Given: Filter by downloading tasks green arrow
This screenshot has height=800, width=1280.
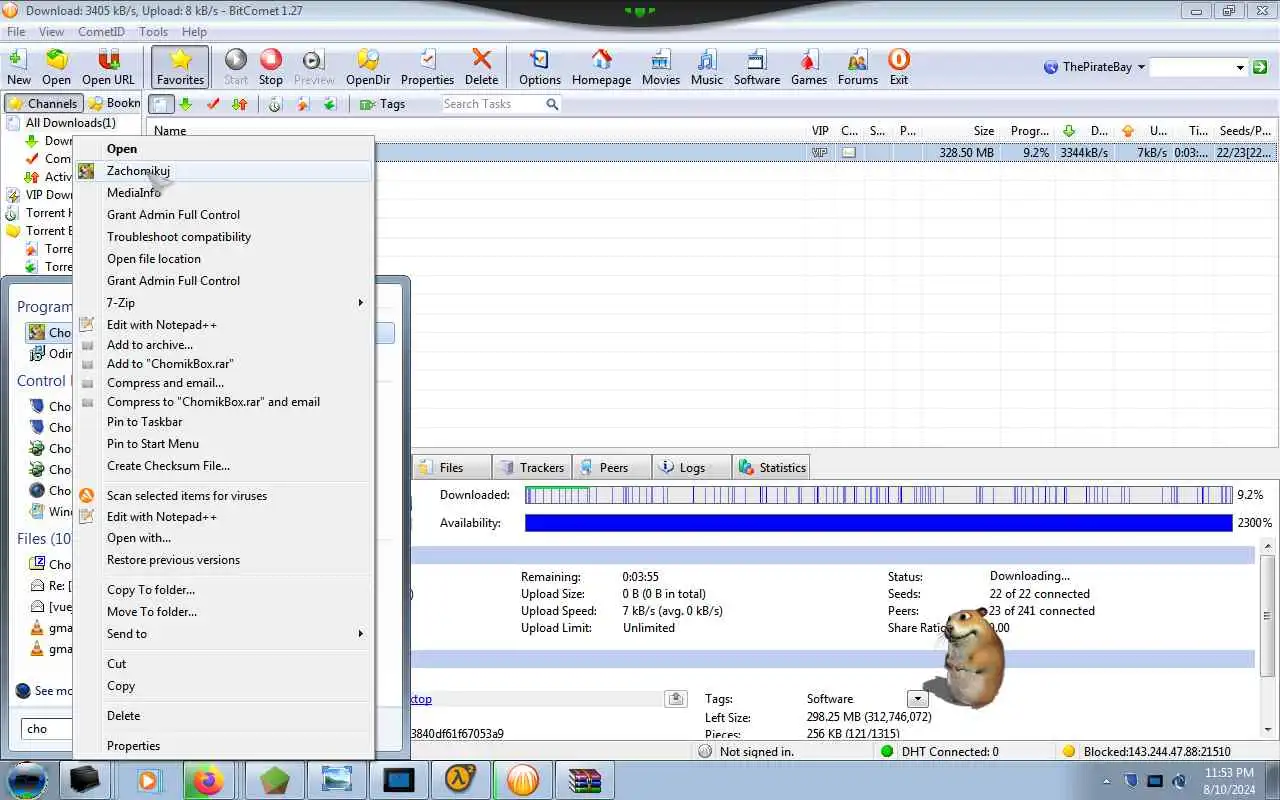Looking at the screenshot, I should (186, 104).
